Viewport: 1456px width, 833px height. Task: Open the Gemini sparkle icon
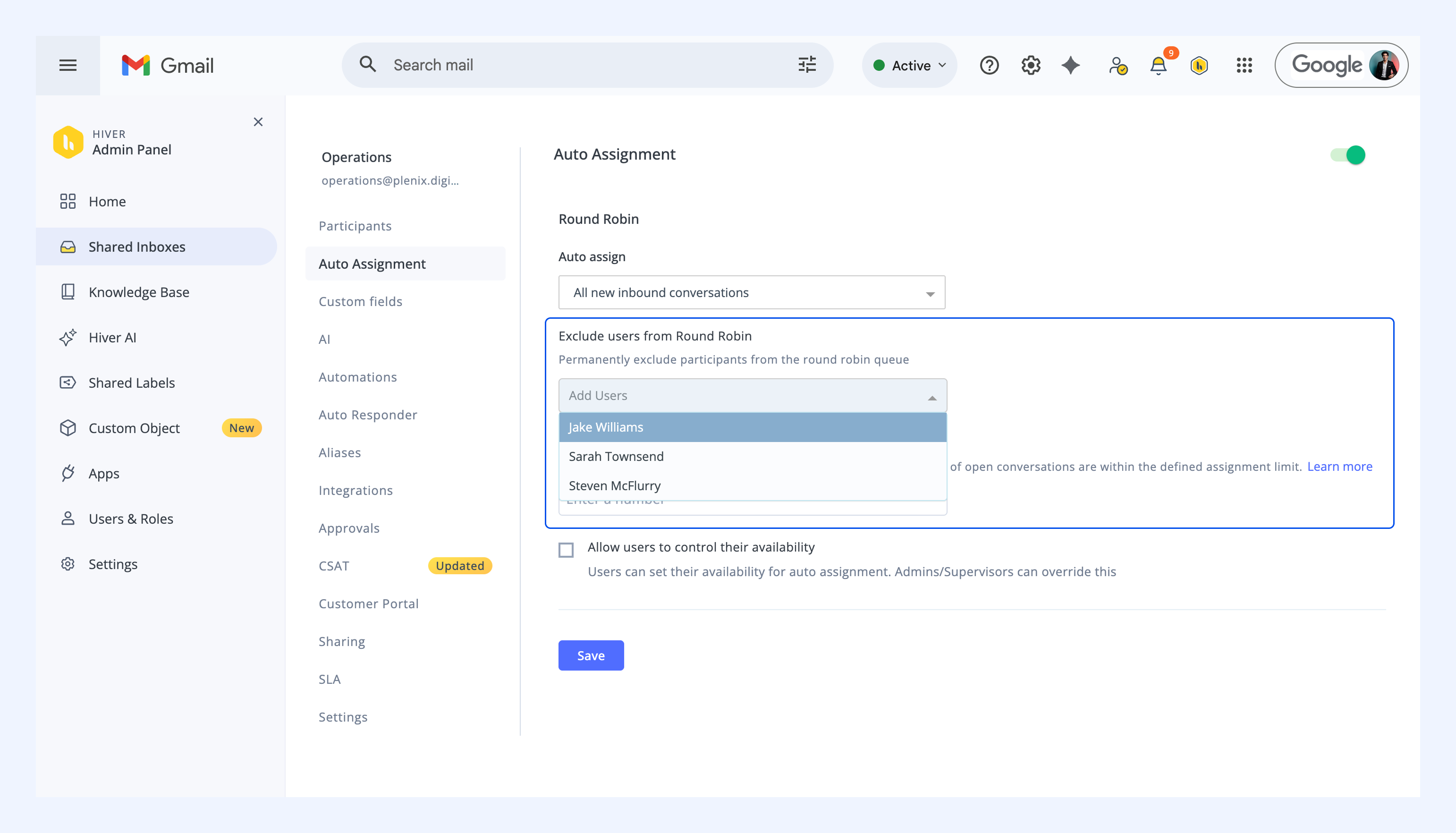1071,65
